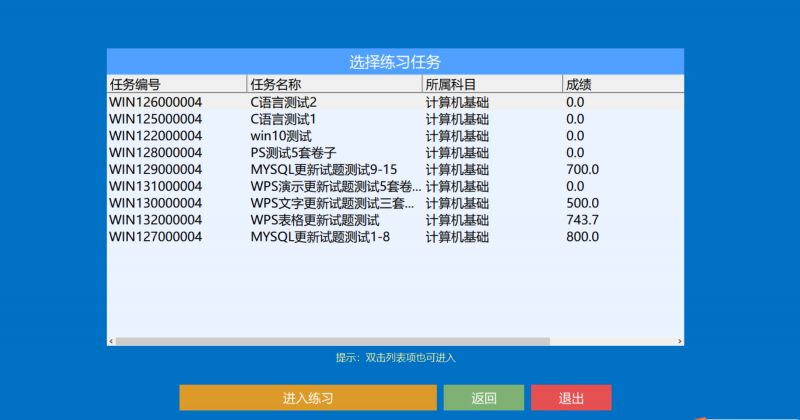
Task: Click the 所属科目 column header
Action: click(x=492, y=84)
